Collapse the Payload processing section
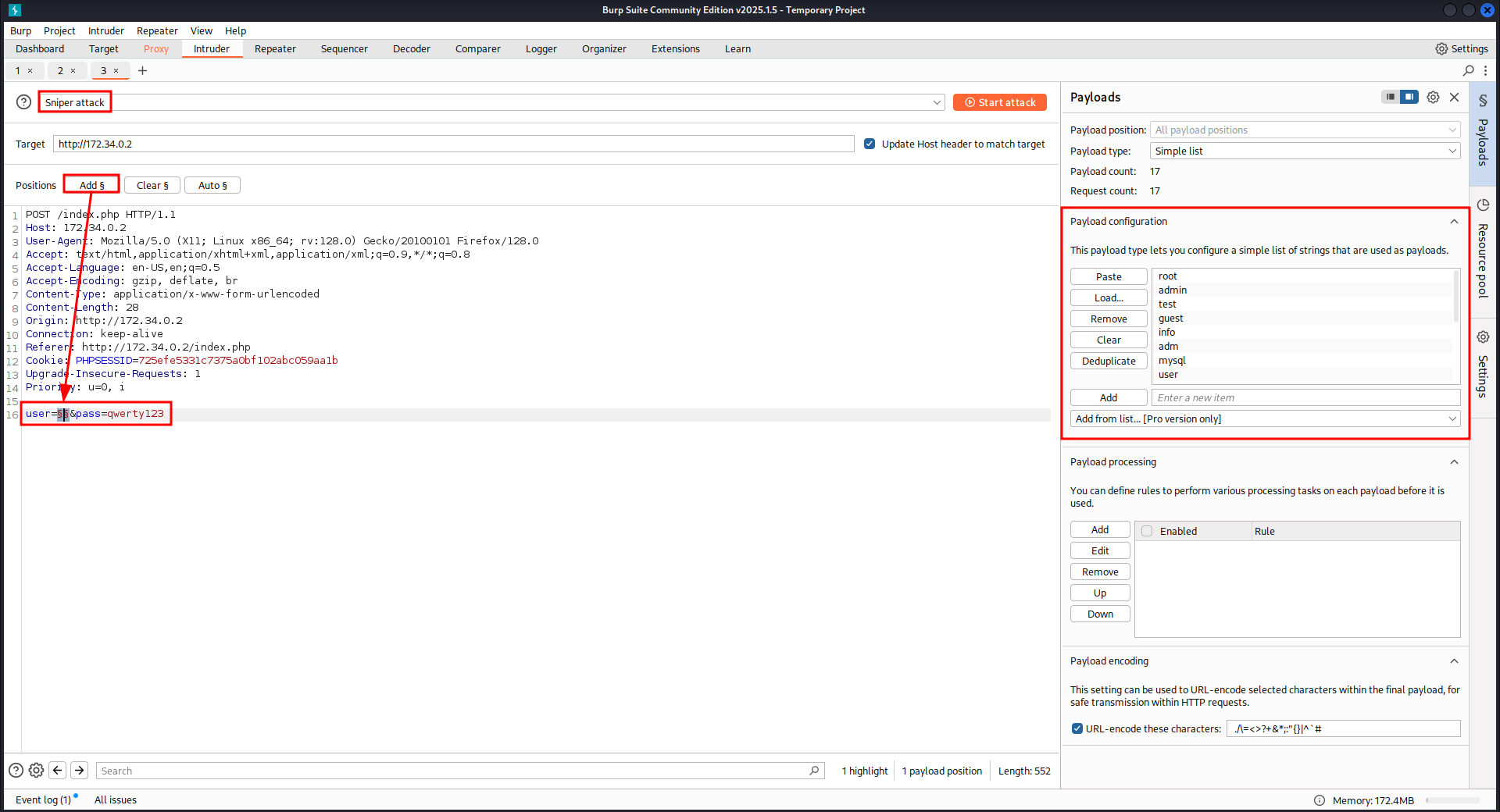Viewport: 1500px width, 812px height. click(x=1454, y=462)
